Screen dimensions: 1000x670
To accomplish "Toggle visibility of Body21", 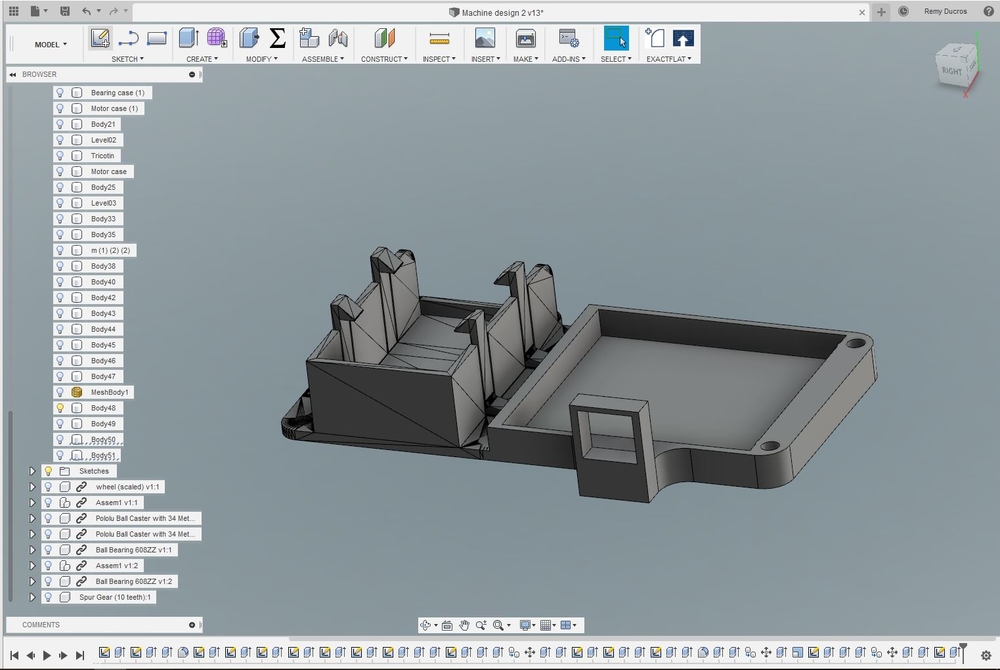I will click(60, 124).
